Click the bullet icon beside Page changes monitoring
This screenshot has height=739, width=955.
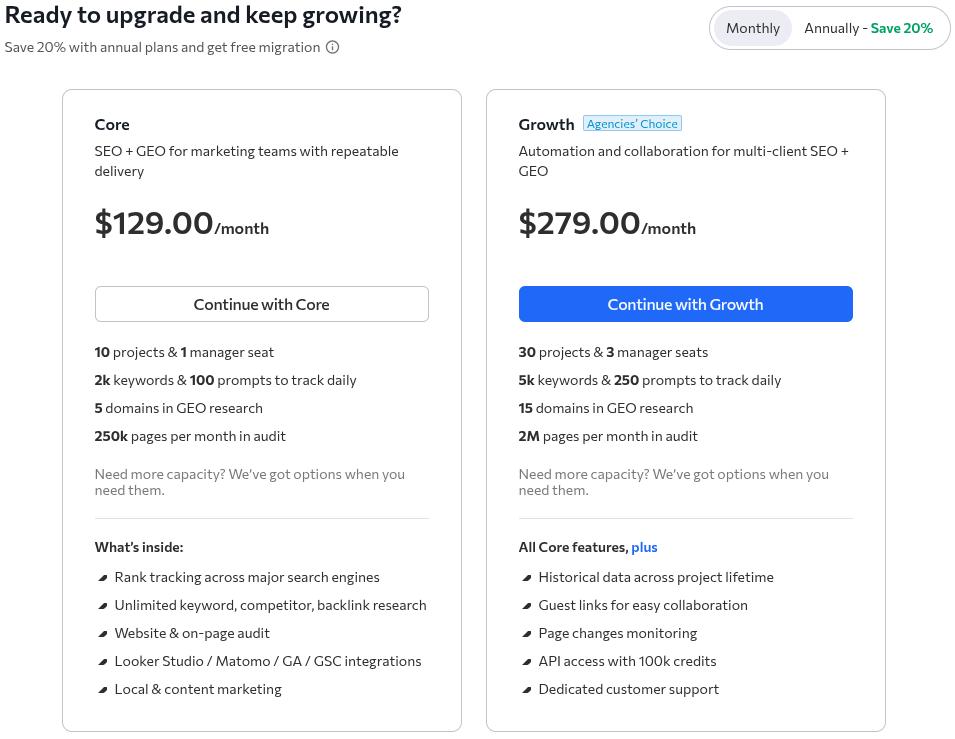526,633
